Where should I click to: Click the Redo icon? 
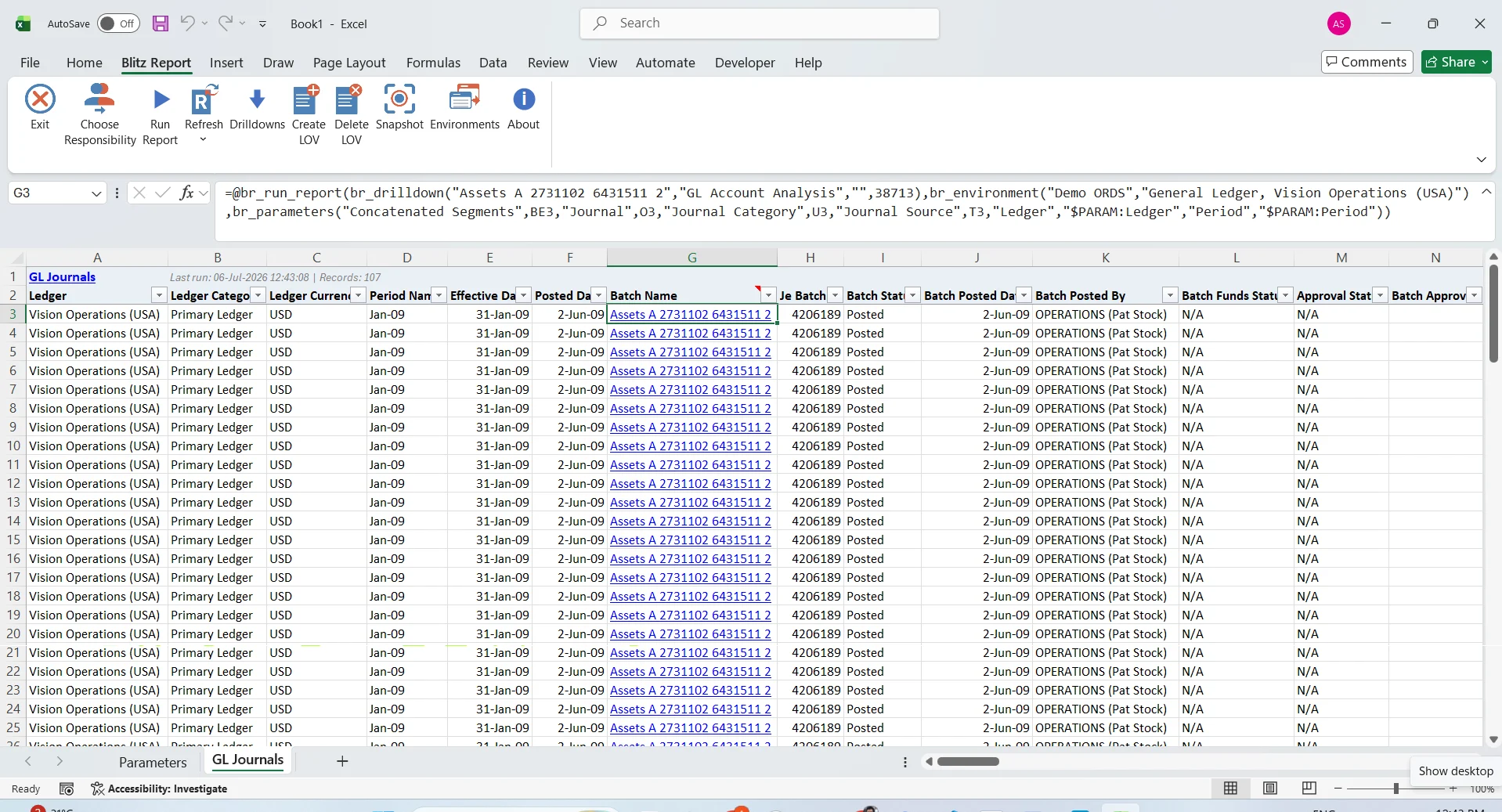point(226,23)
